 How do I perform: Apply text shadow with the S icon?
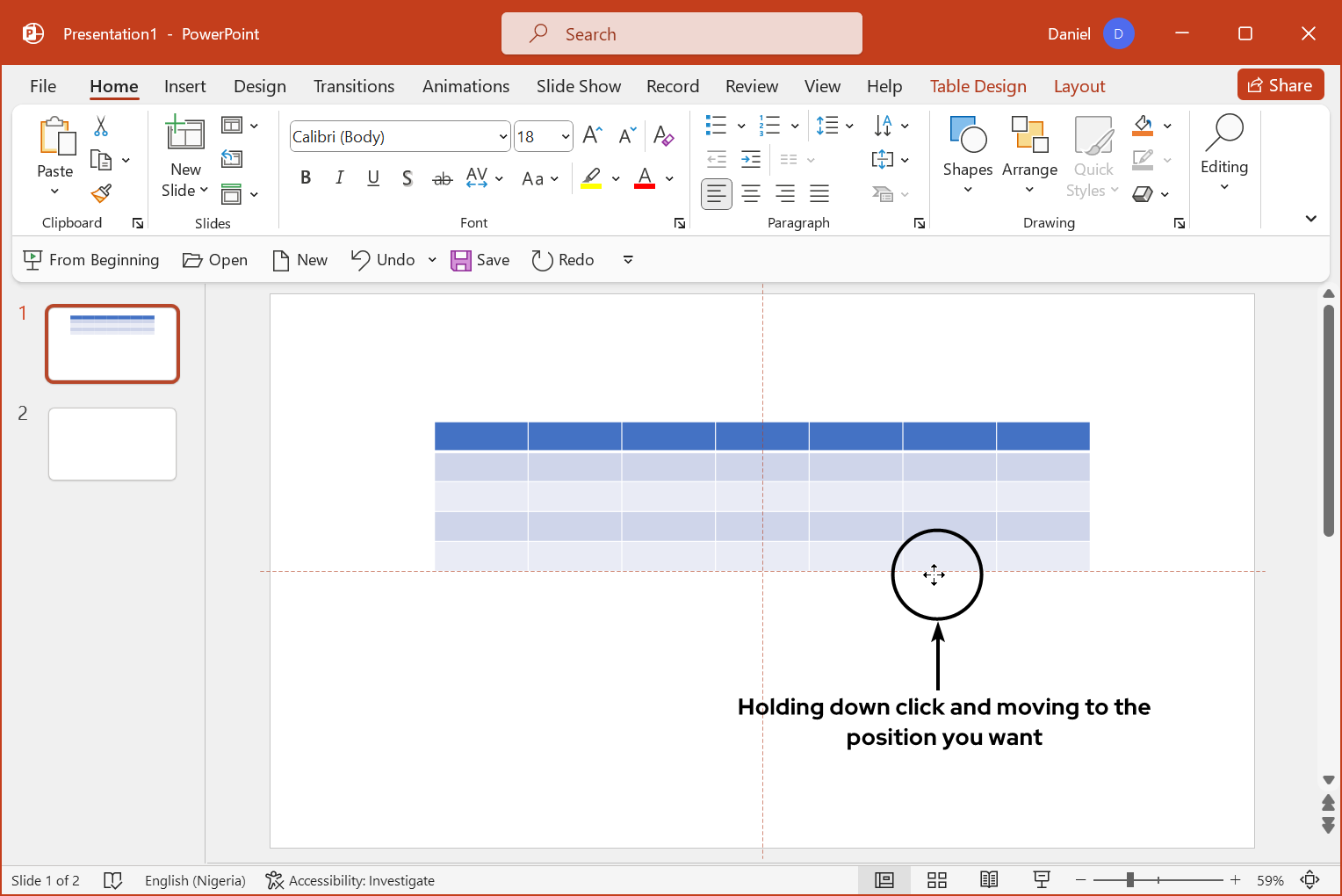pyautogui.click(x=407, y=178)
